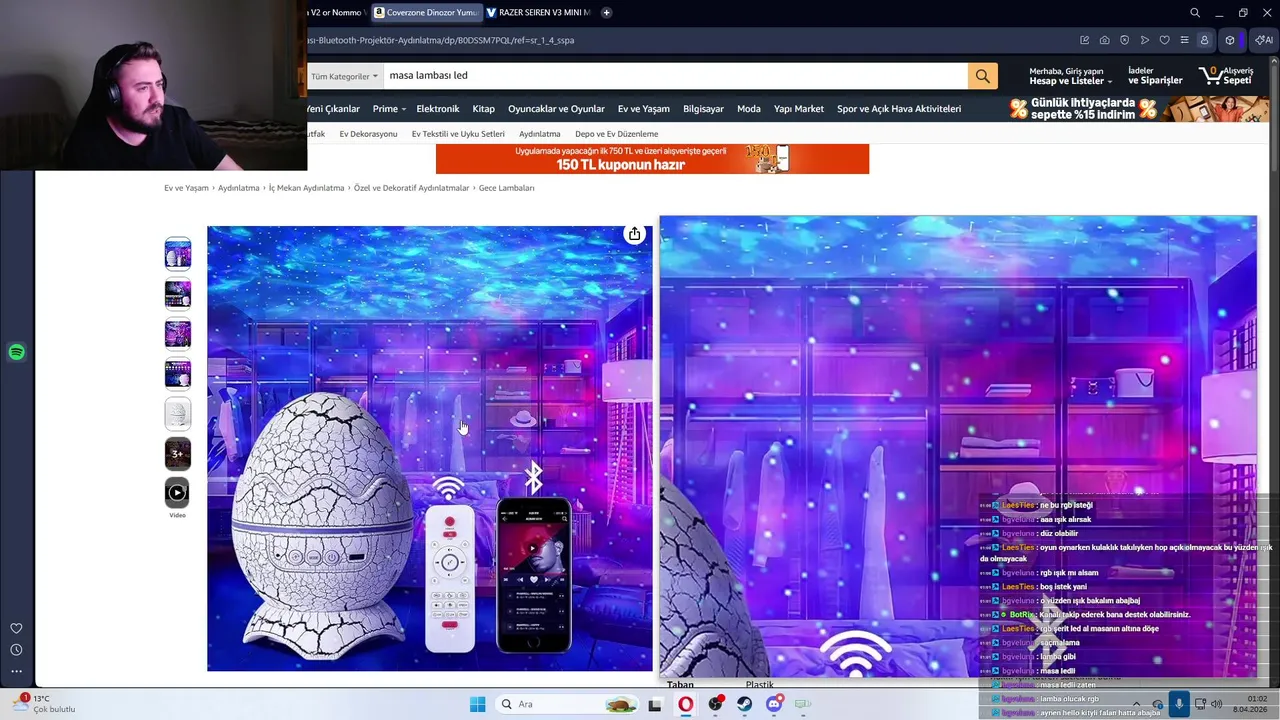Open Steam from the taskbar

[745, 704]
